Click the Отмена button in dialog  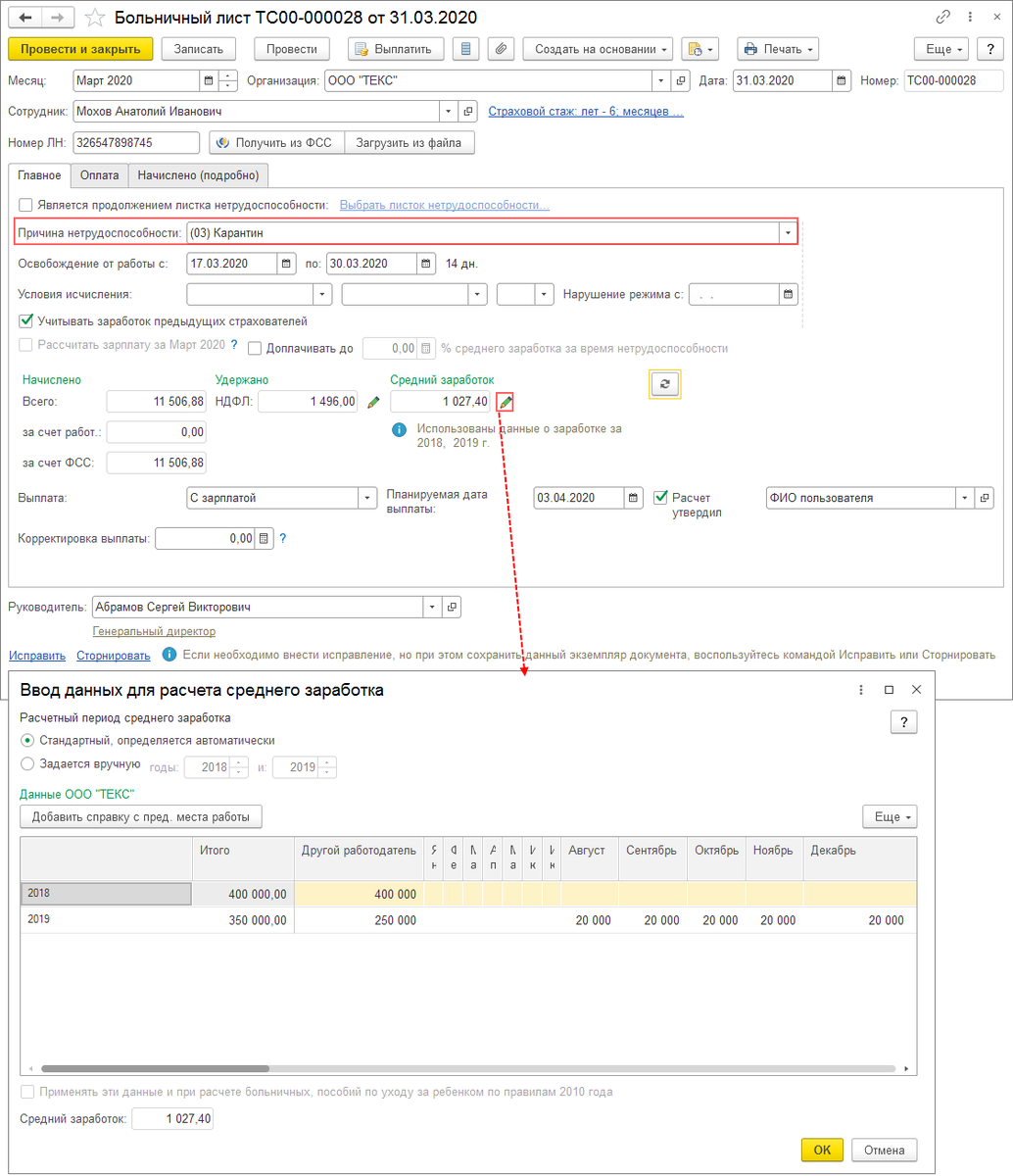coord(885,1150)
